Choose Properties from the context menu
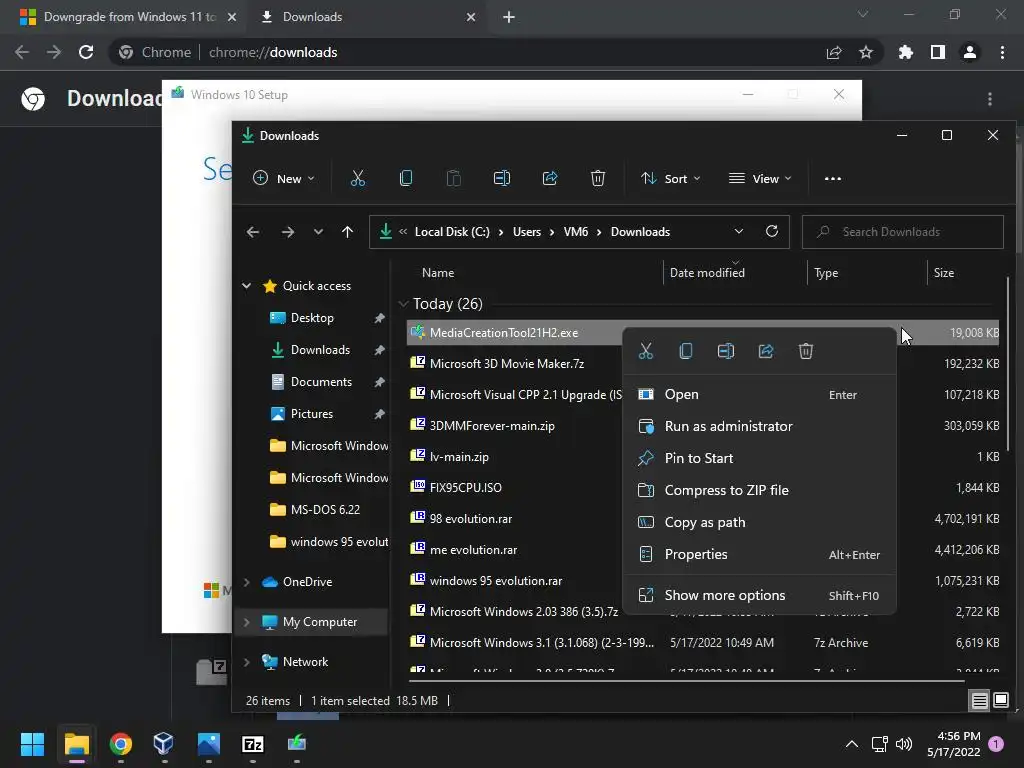Screen dimensions: 1024x768 point(760,554)
